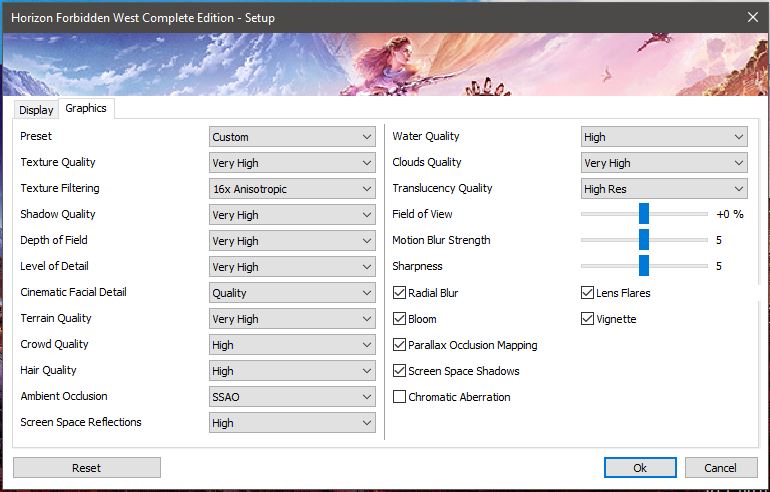The image size is (770, 492).
Task: Expand the Depth of Field dropdown
Action: tap(292, 241)
